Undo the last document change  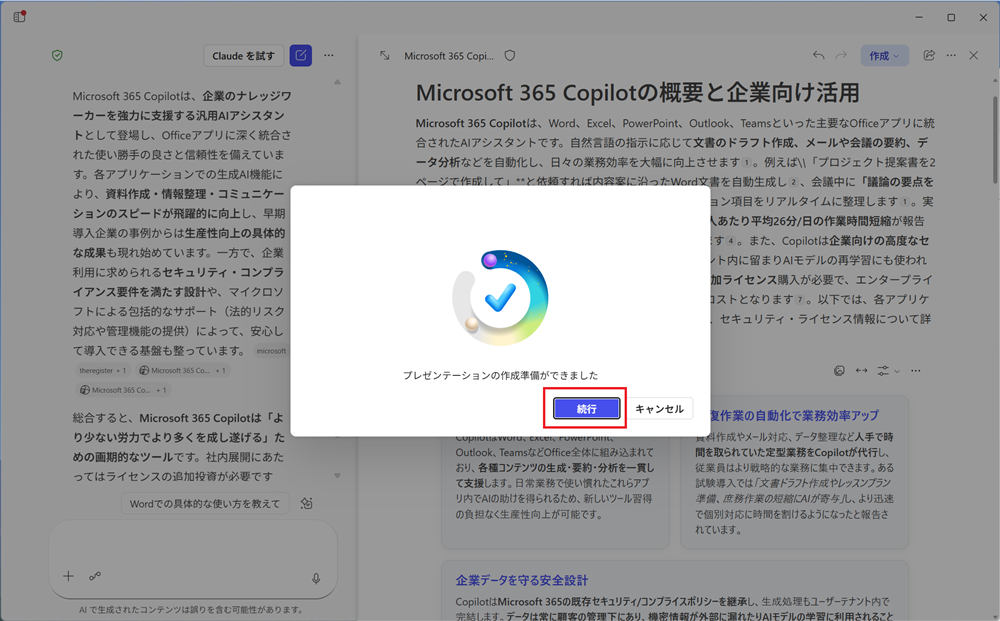[x=818, y=56]
